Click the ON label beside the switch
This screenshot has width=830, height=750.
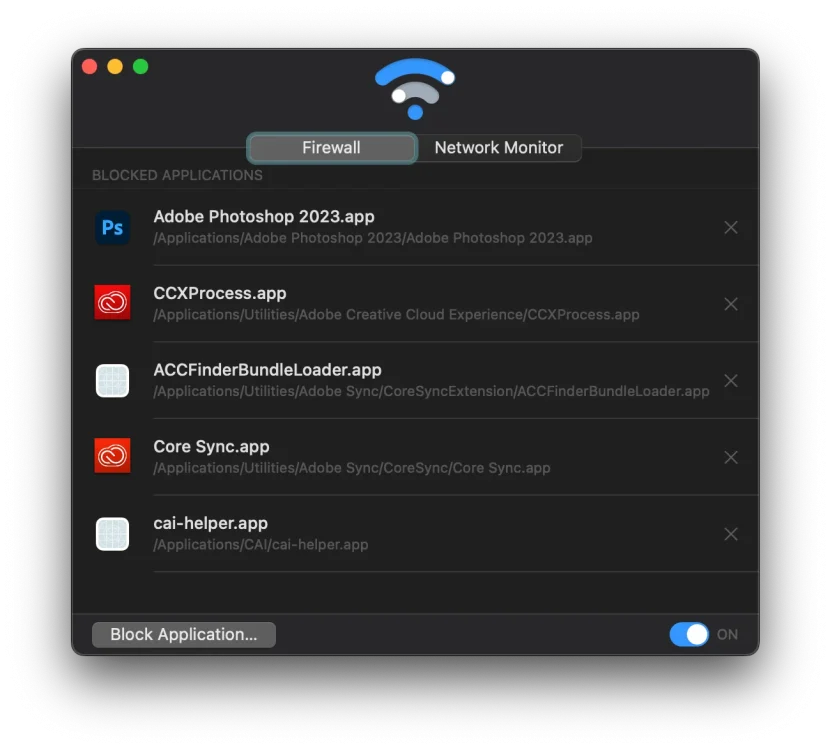(x=727, y=634)
